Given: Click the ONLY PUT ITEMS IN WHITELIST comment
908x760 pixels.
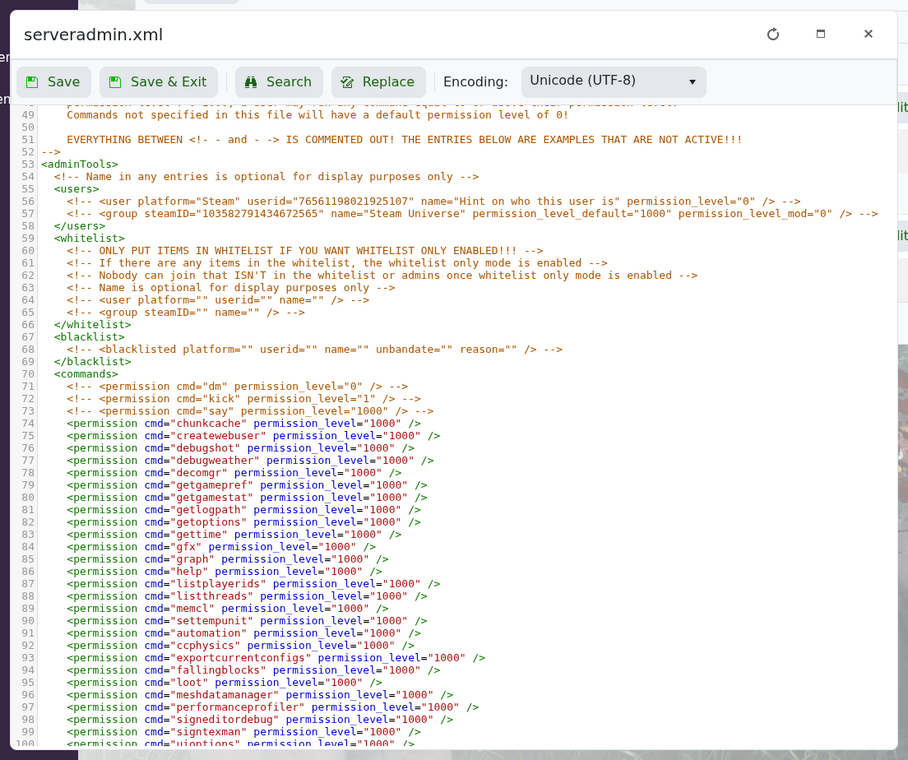Looking at the screenshot, I should click(x=305, y=250).
